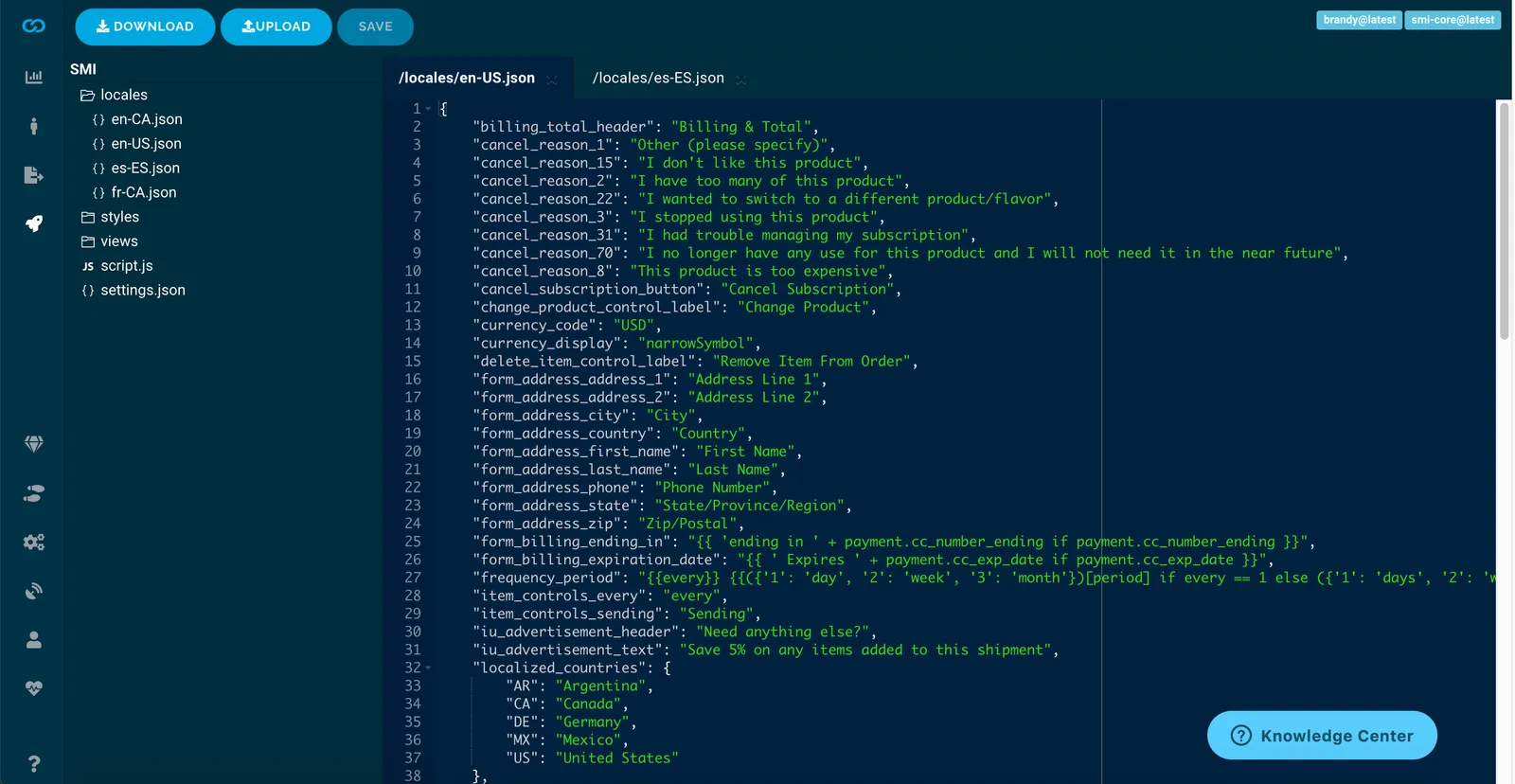
Task: Switch to the /locales/es-ES.json tab
Action: point(658,78)
